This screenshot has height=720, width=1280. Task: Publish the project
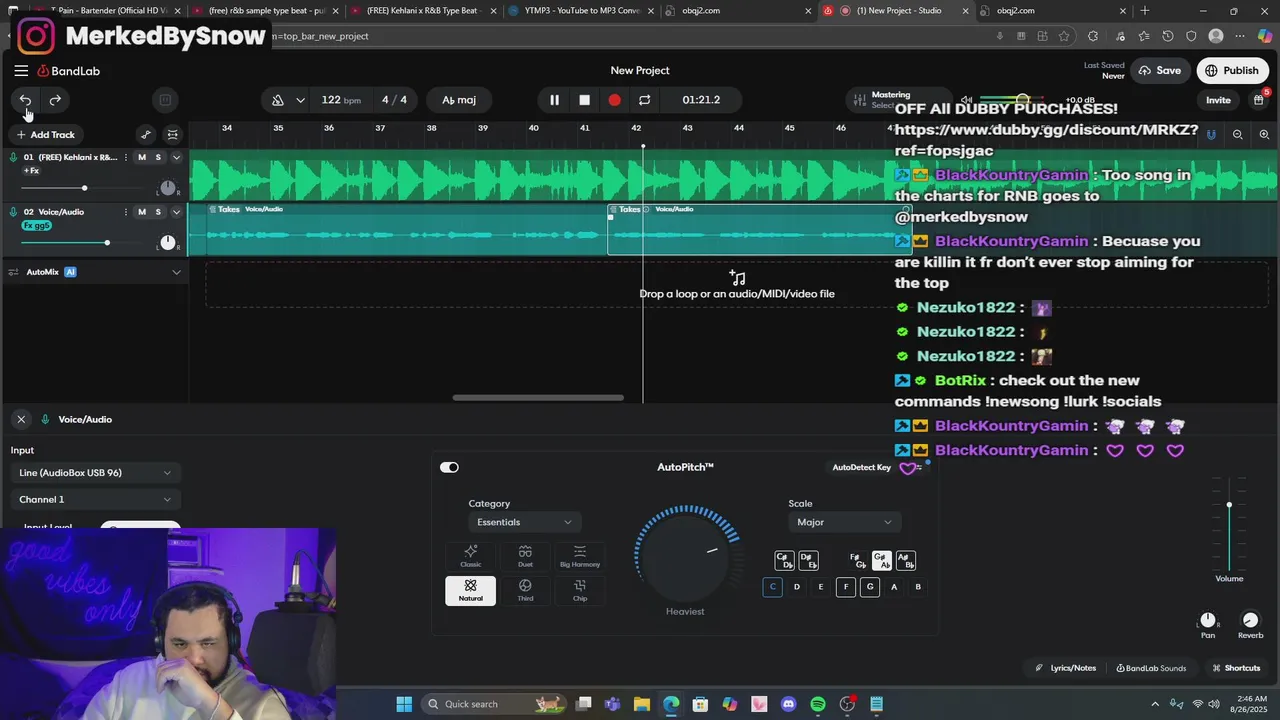(x=1232, y=71)
